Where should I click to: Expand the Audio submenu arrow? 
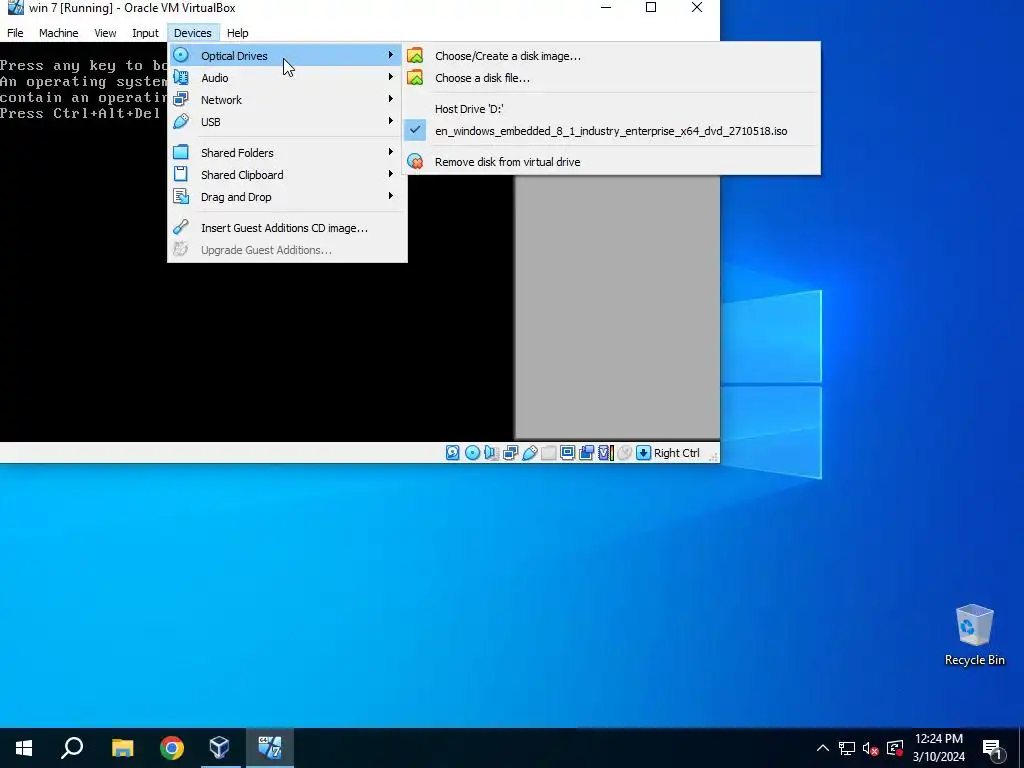click(391, 77)
